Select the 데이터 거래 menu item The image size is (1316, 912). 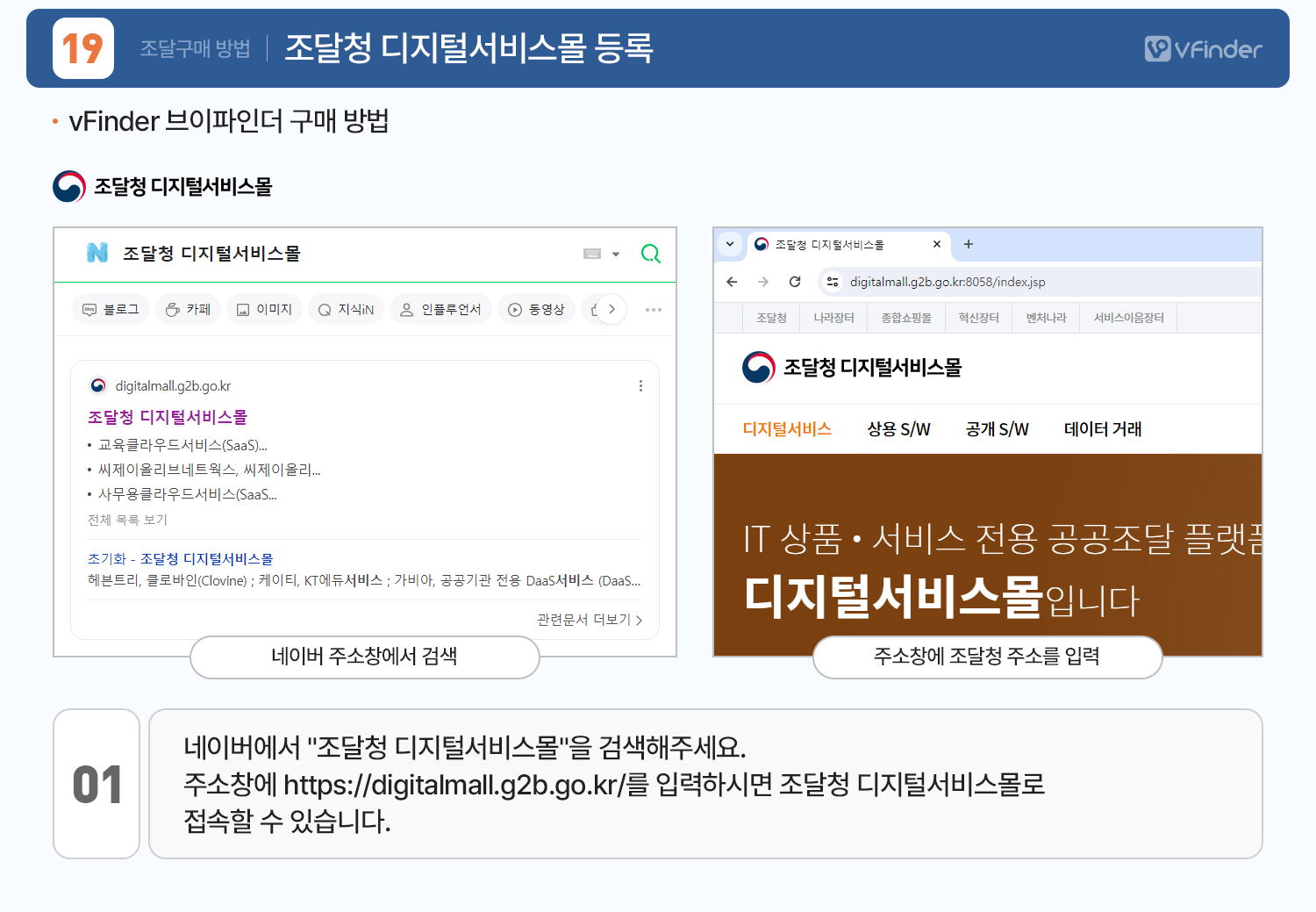[x=1103, y=429]
